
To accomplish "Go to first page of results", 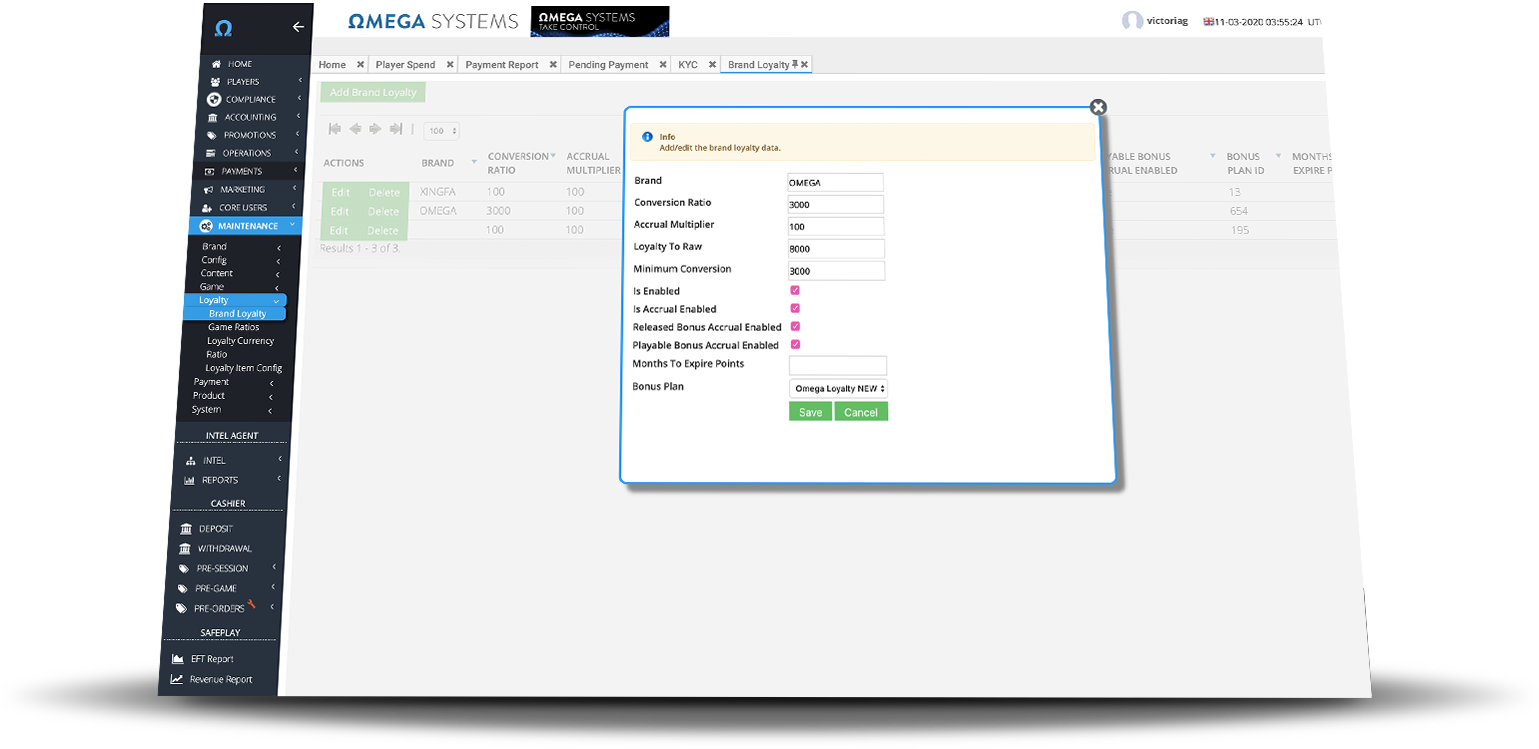I will (x=334, y=129).
